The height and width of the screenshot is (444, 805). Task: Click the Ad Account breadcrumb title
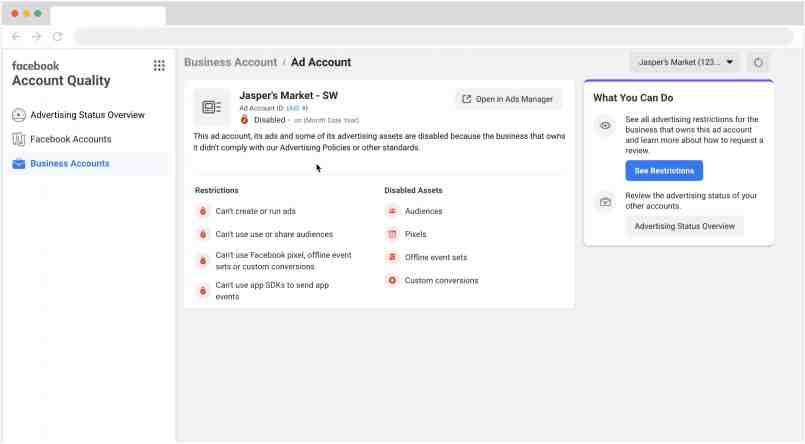321,62
